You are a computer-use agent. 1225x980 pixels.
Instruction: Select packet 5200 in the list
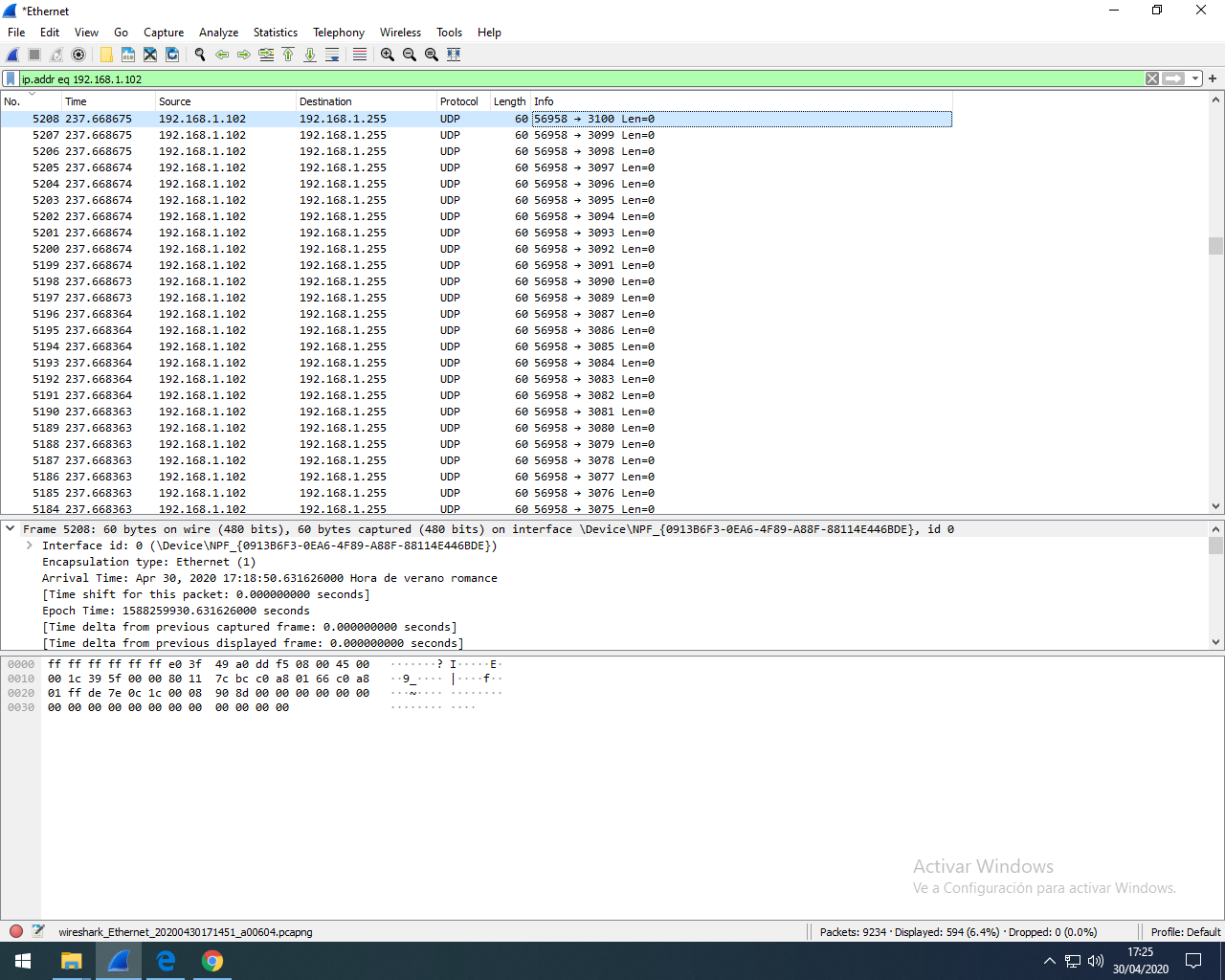477,249
